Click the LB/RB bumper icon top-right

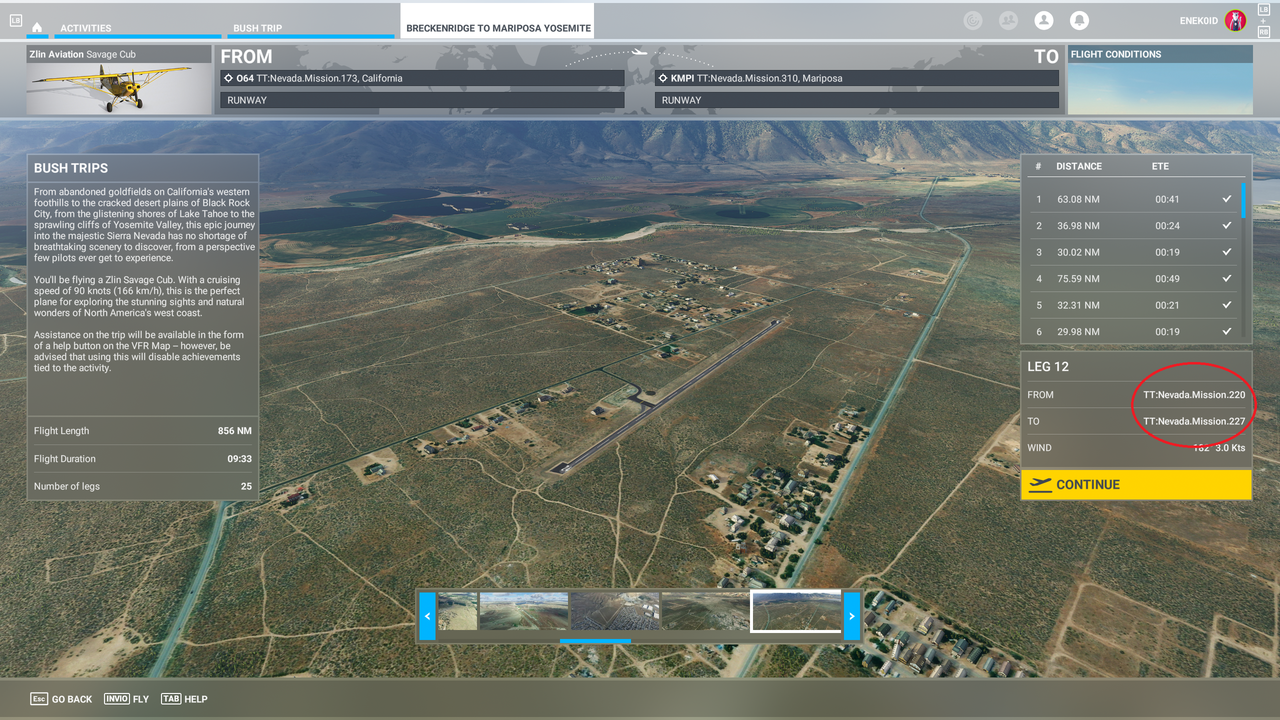click(1264, 20)
